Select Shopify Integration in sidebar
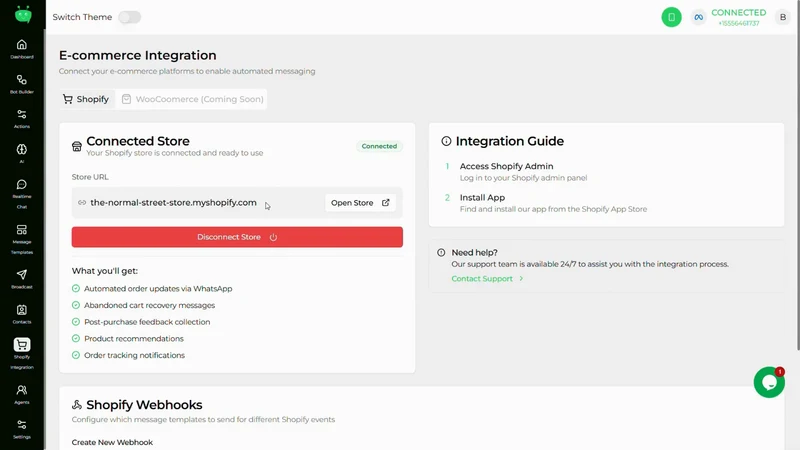 click(21, 354)
